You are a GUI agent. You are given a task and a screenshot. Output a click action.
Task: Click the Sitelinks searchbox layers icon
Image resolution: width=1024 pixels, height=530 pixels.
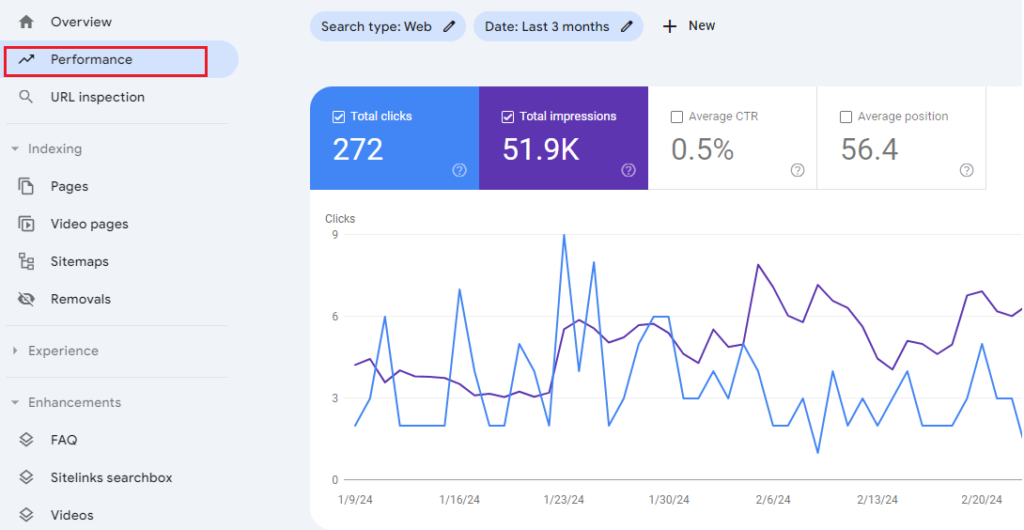pos(26,478)
